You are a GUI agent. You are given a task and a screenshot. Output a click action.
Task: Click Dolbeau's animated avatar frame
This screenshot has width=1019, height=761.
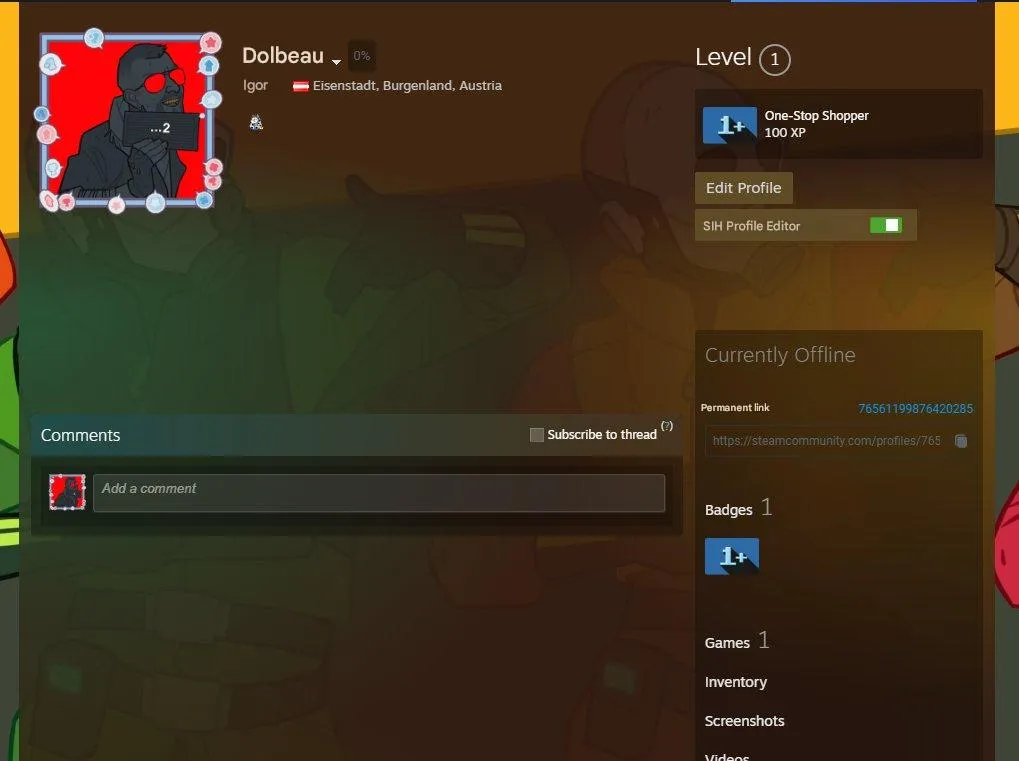128,120
